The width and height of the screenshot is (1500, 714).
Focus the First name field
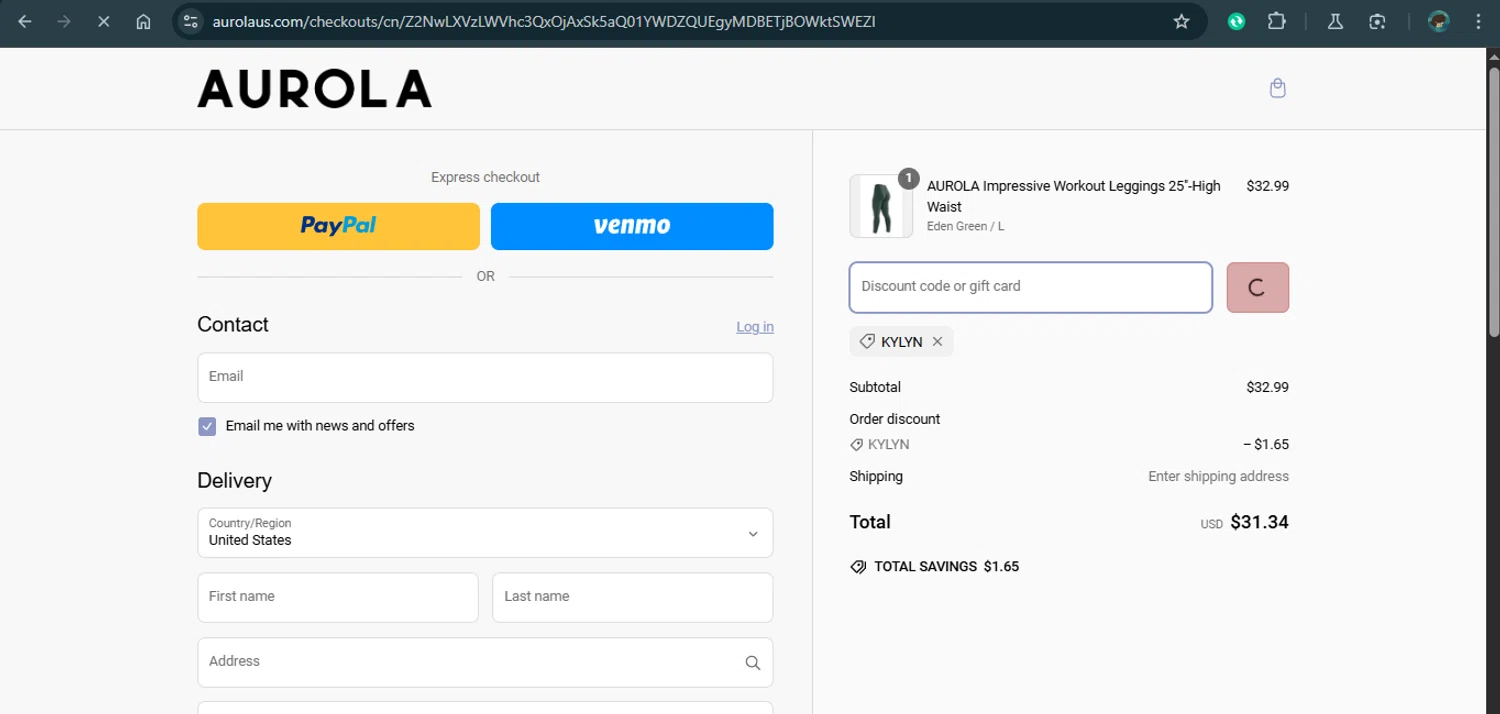338,597
